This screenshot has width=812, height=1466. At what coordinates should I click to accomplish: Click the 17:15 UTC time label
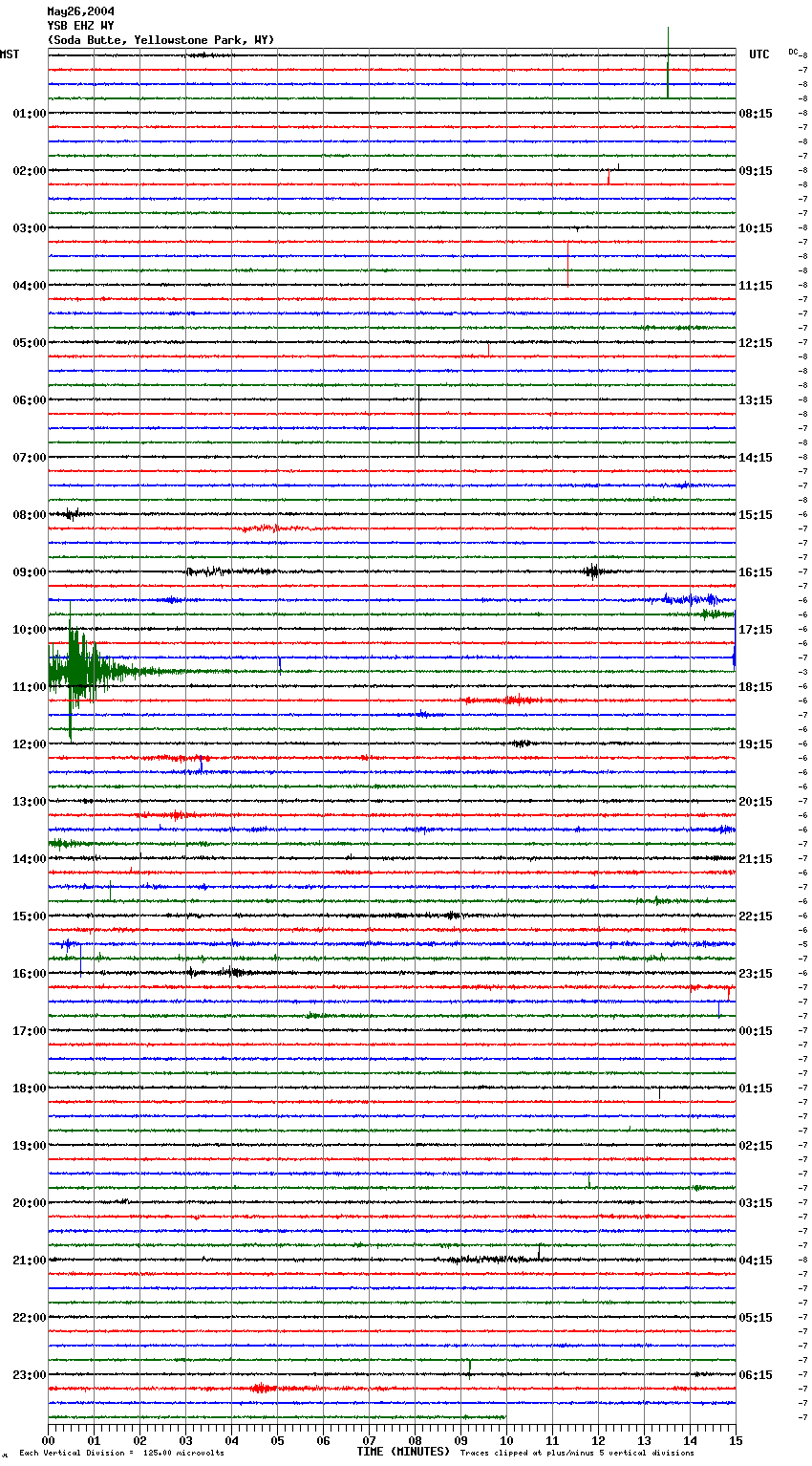pyautogui.click(x=756, y=630)
